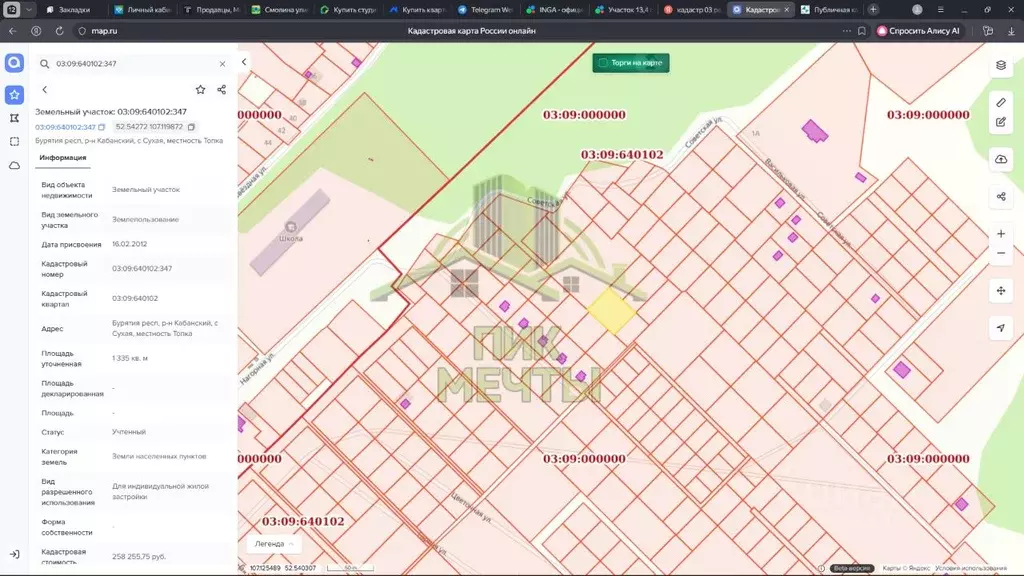Clear the cadastral number search field
Image resolution: width=1024 pixels, height=576 pixels.
coord(222,64)
